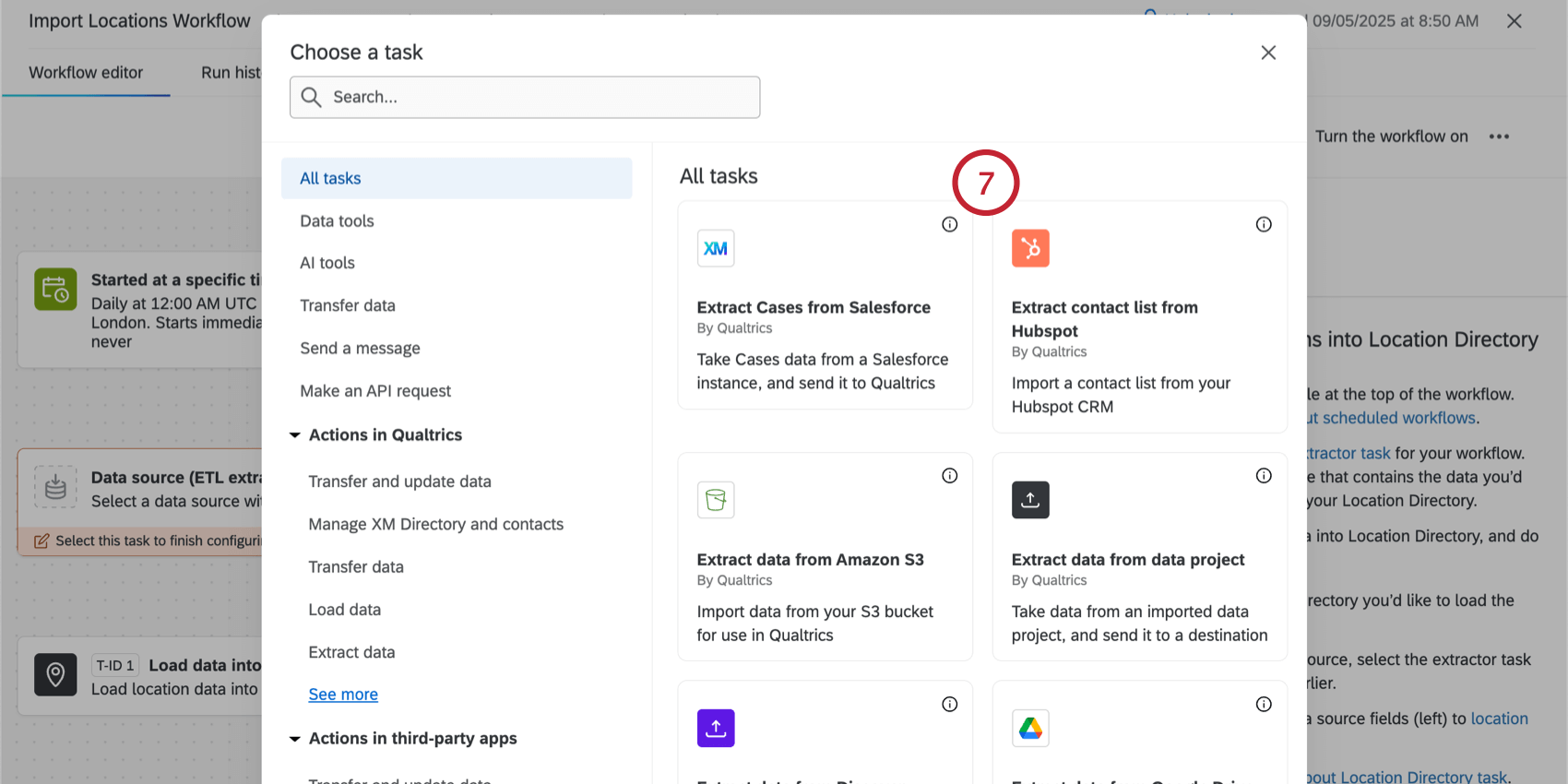The width and height of the screenshot is (1568, 784).
Task: Open info for Extract Cases from Salesforce
Action: click(949, 224)
